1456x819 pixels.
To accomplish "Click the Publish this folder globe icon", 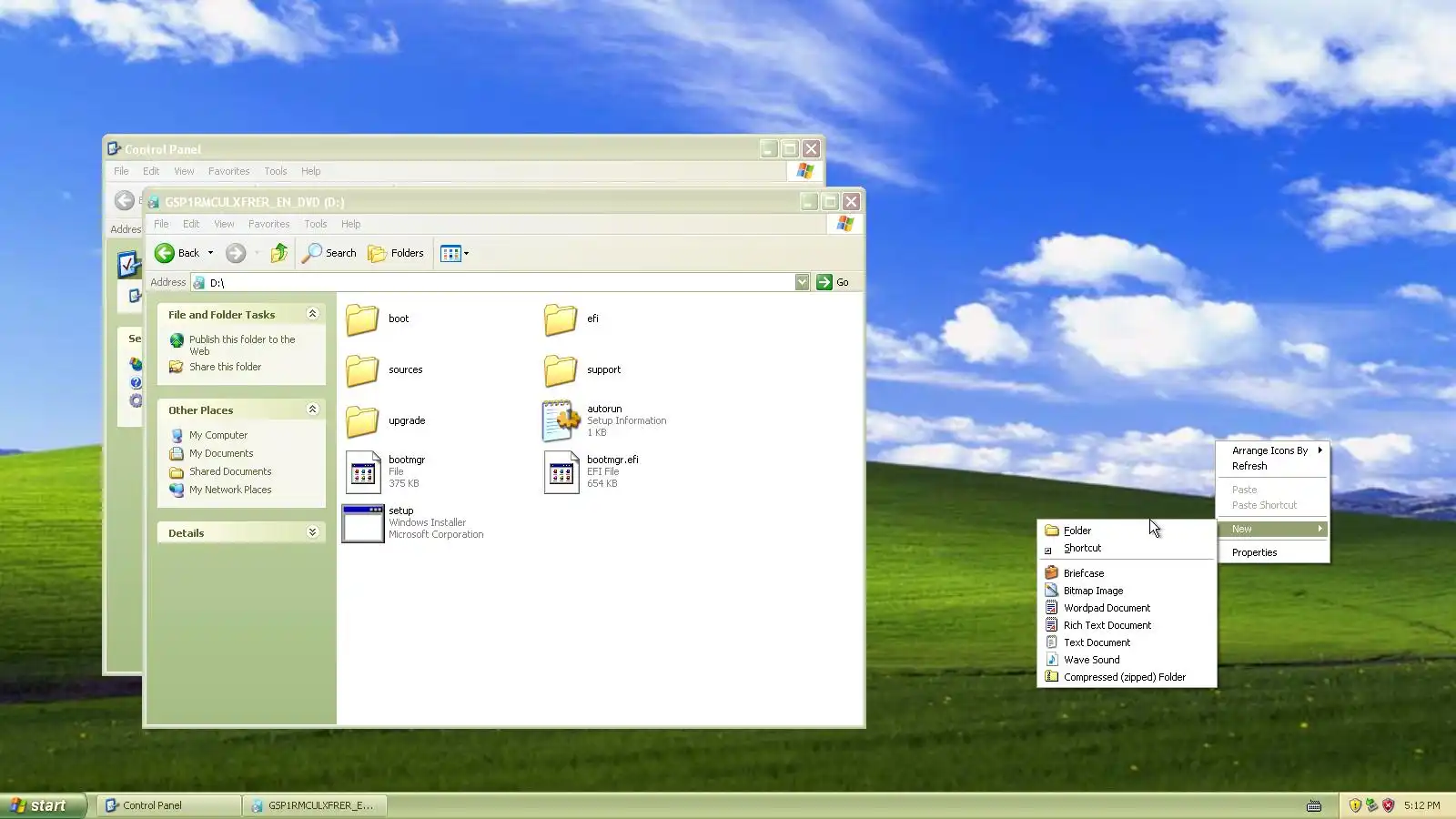I will coord(177,340).
